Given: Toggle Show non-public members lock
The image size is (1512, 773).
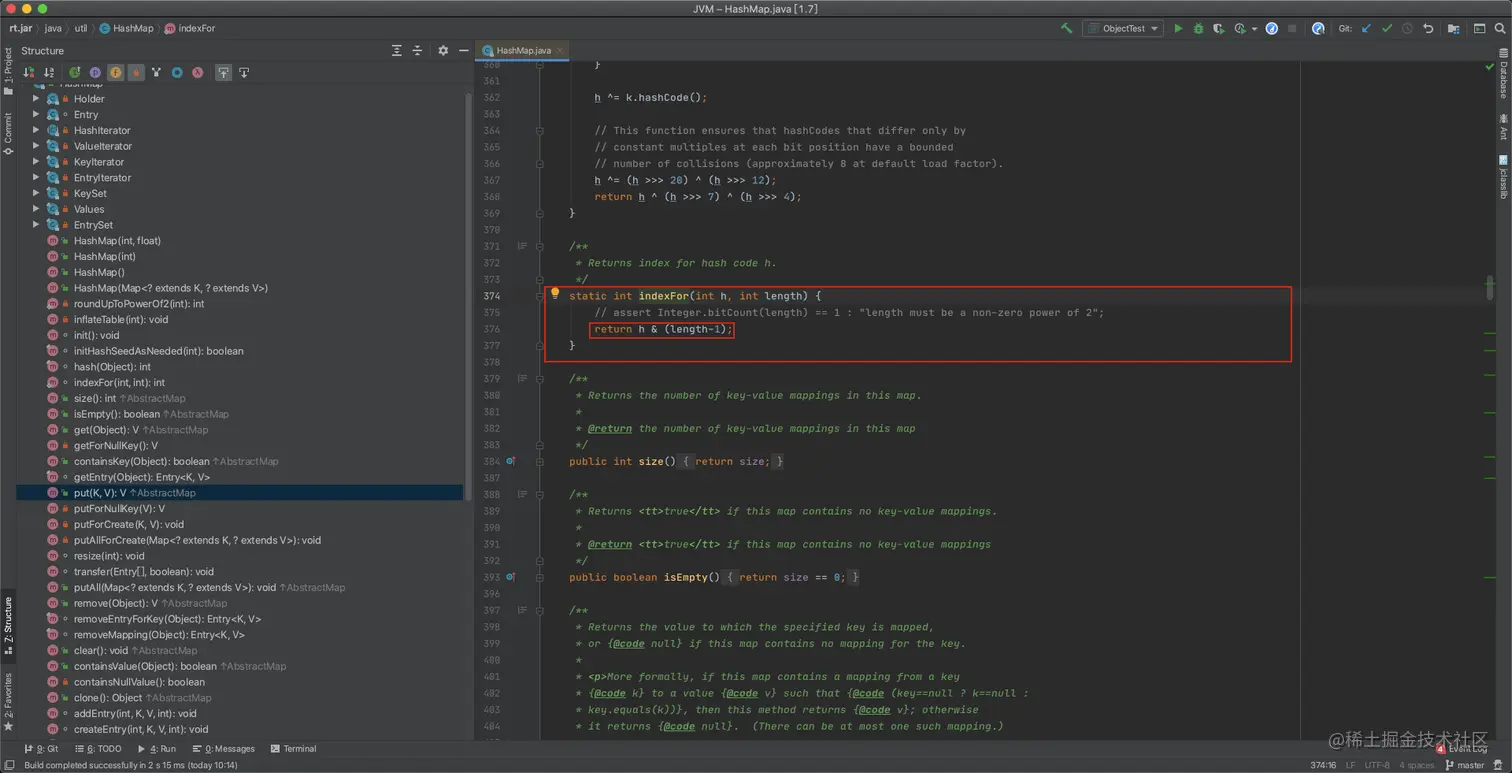Looking at the screenshot, I should click(136, 72).
